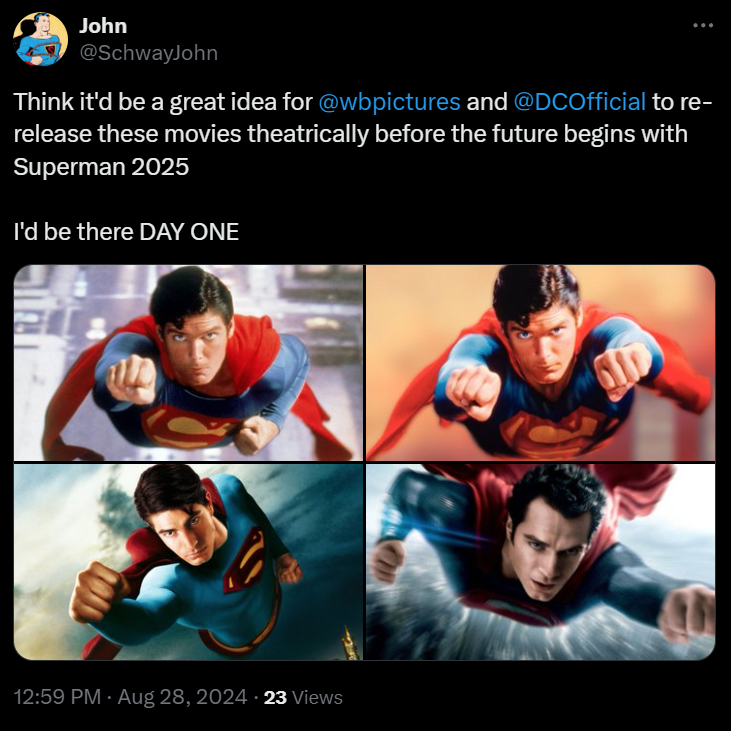The image size is (731, 731).
Task: Expand the bottom-left Superman image
Action: (189, 562)
